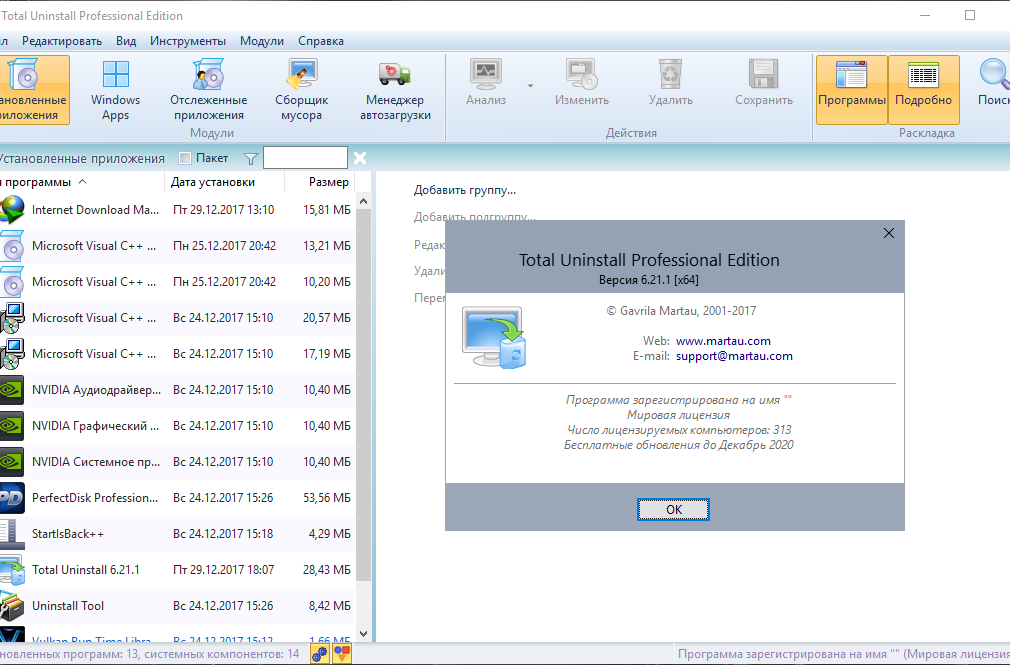This screenshot has height=665, width=1010.
Task: Close the About dialog with X
Action: click(x=889, y=233)
